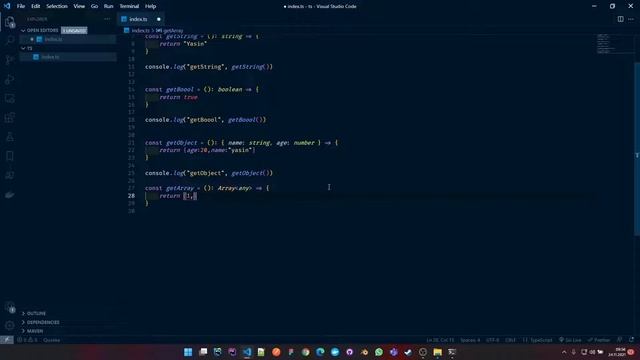Change the CRLF line ending

510,340
